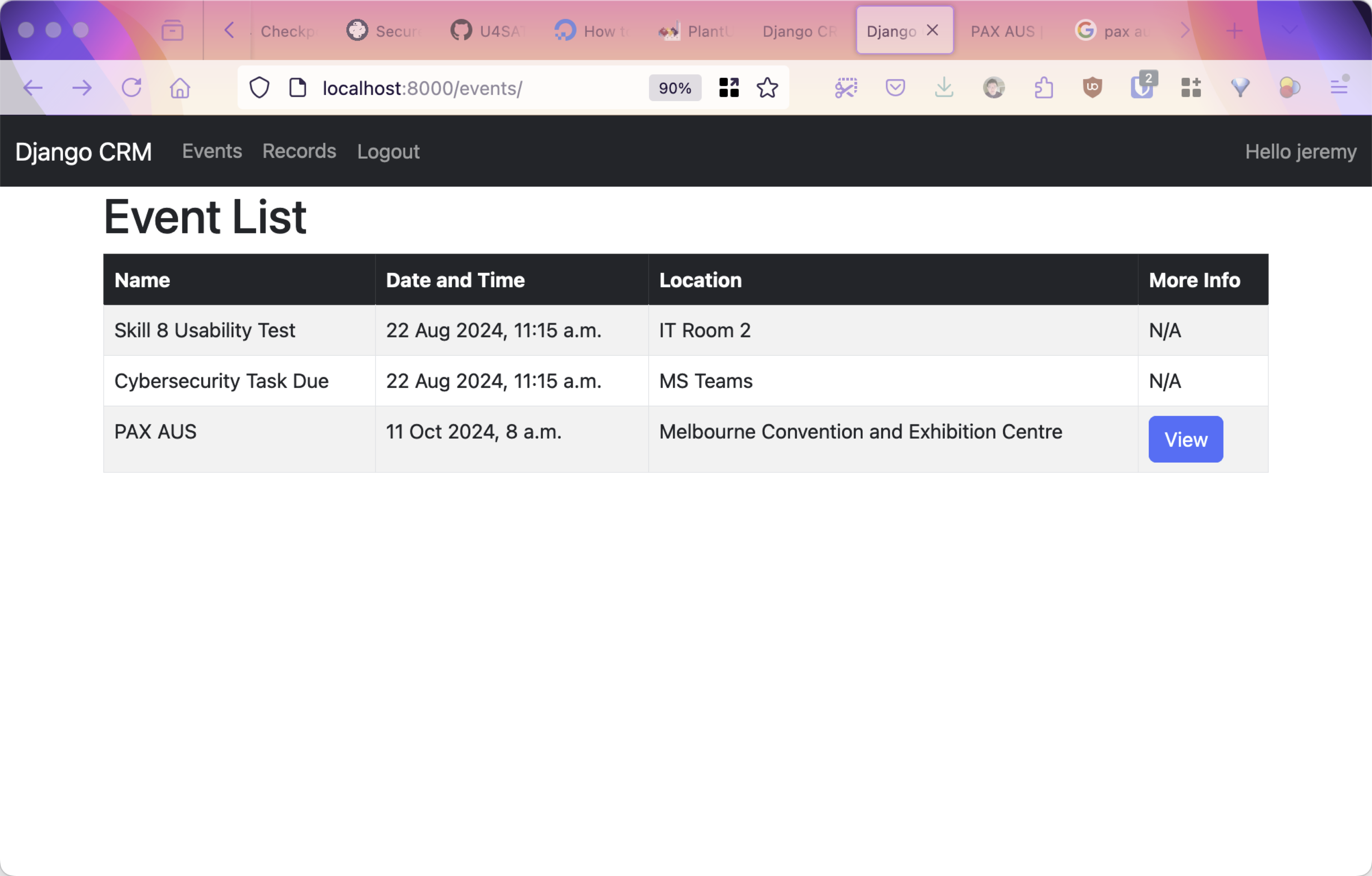Click the home icon in toolbar
The image size is (1372, 876).
(x=180, y=88)
